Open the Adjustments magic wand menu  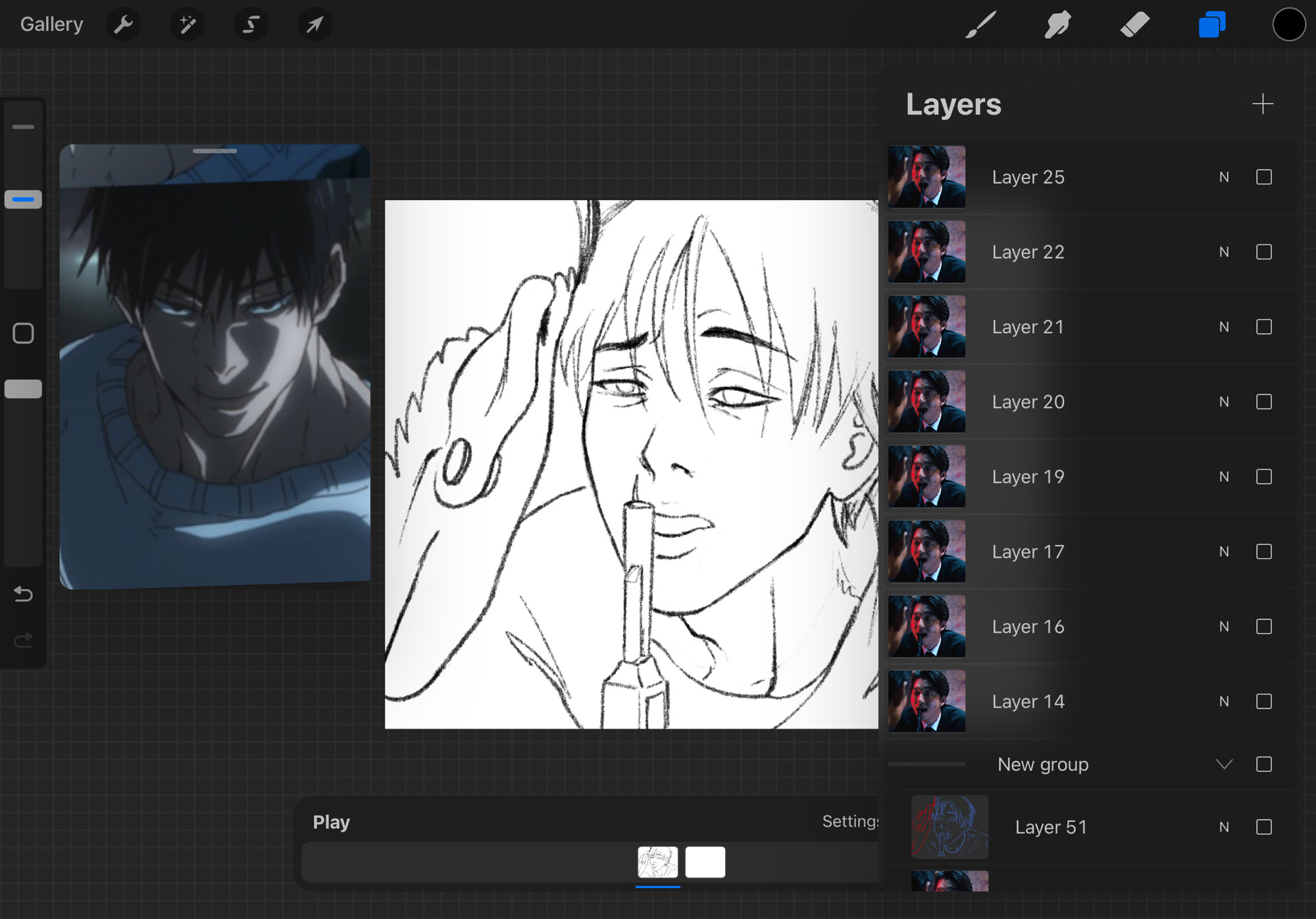click(x=188, y=25)
